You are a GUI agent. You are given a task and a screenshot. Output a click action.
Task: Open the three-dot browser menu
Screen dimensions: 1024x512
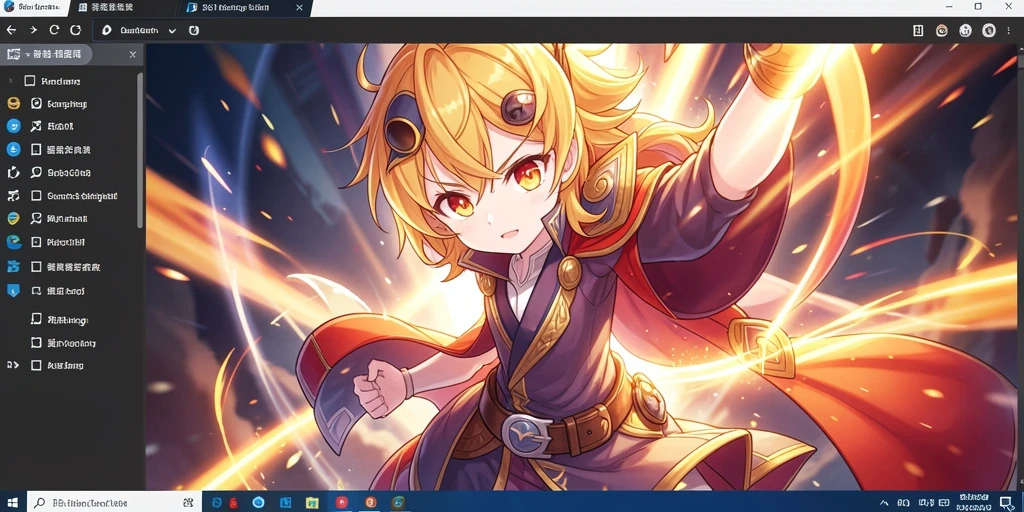1010,30
